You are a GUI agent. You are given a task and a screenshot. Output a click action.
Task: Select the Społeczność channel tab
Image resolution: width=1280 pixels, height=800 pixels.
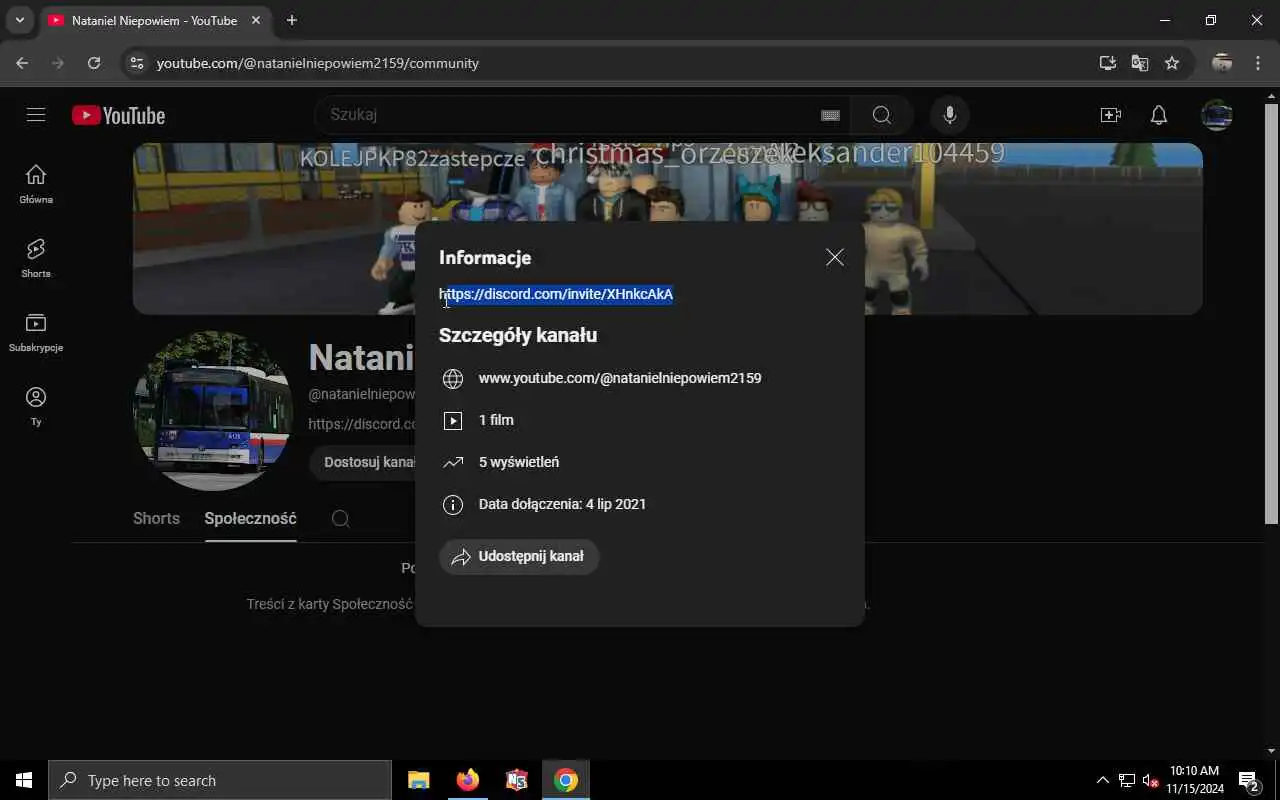tap(250, 519)
